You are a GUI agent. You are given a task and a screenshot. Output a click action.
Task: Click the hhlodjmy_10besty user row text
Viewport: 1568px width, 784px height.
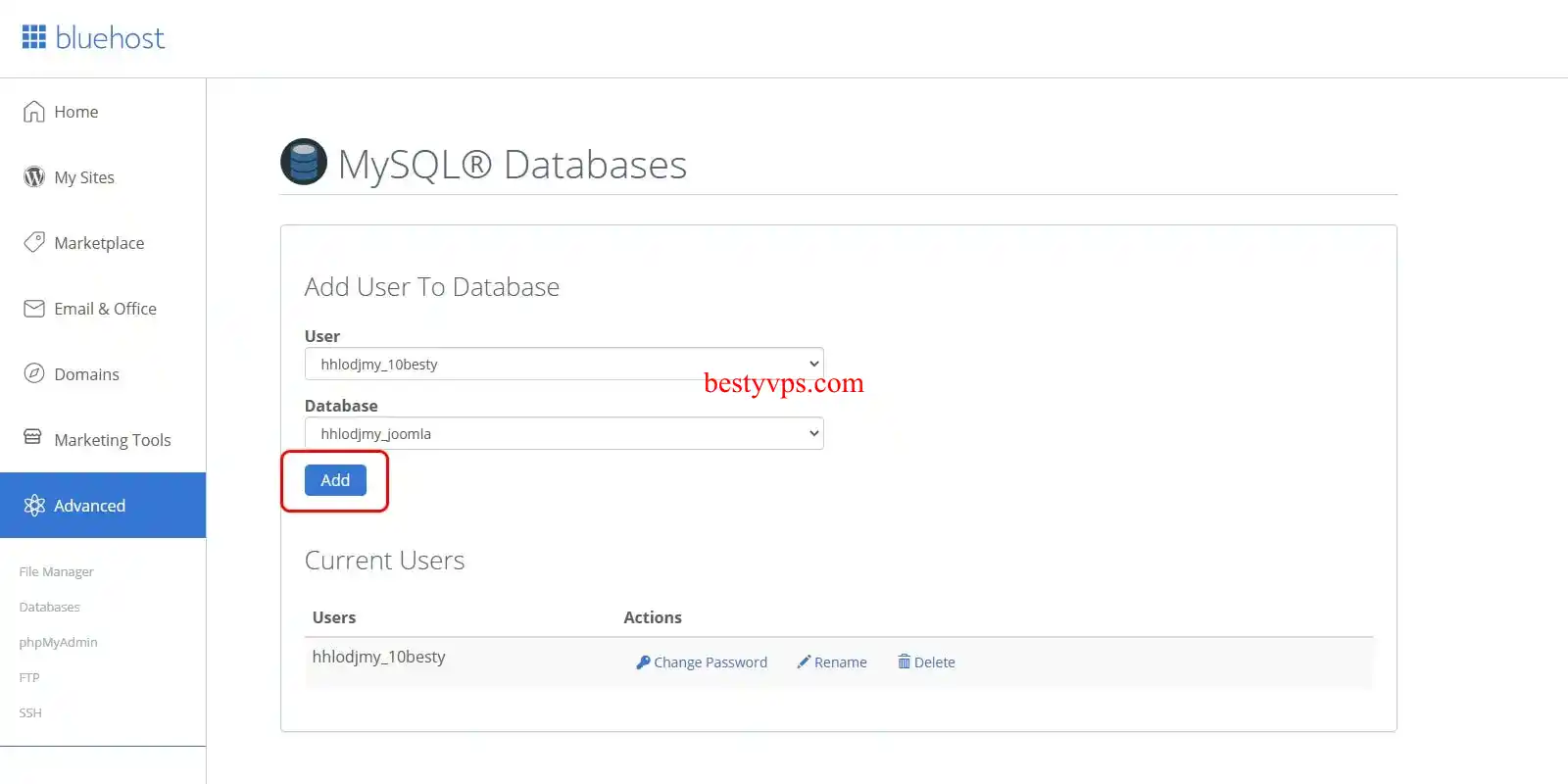[x=378, y=657]
